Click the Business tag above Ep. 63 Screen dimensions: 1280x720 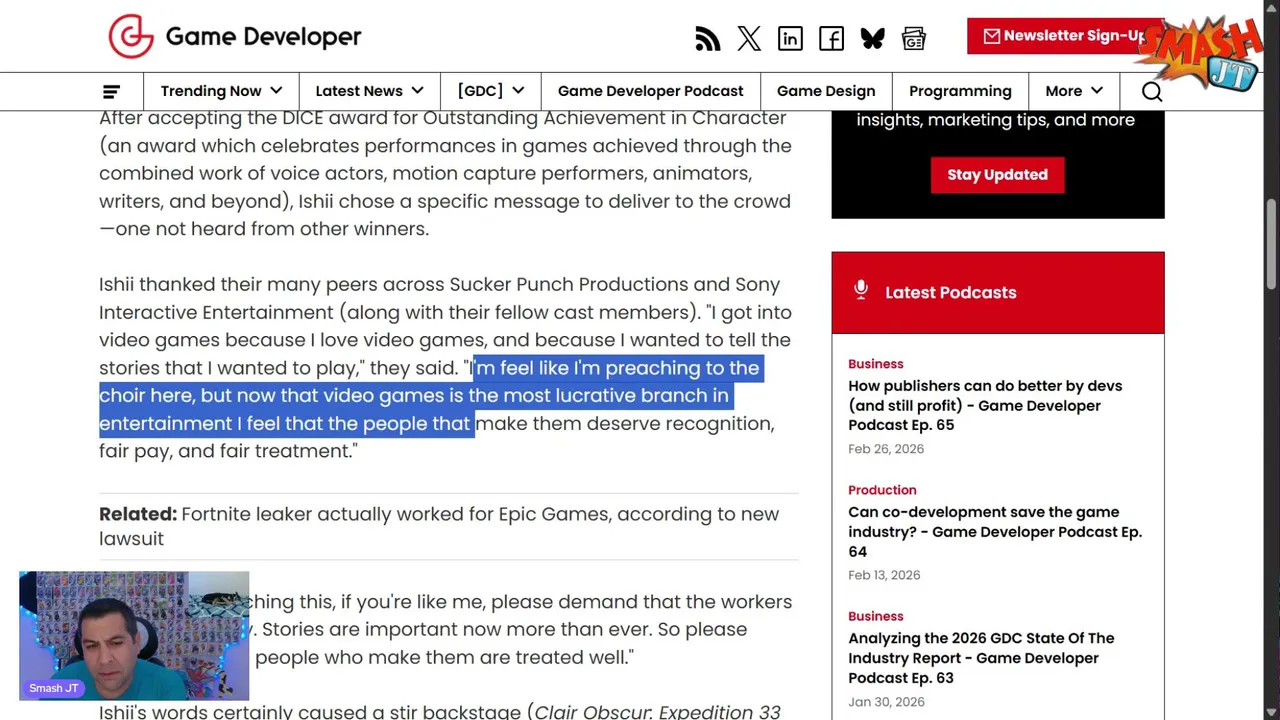875,616
